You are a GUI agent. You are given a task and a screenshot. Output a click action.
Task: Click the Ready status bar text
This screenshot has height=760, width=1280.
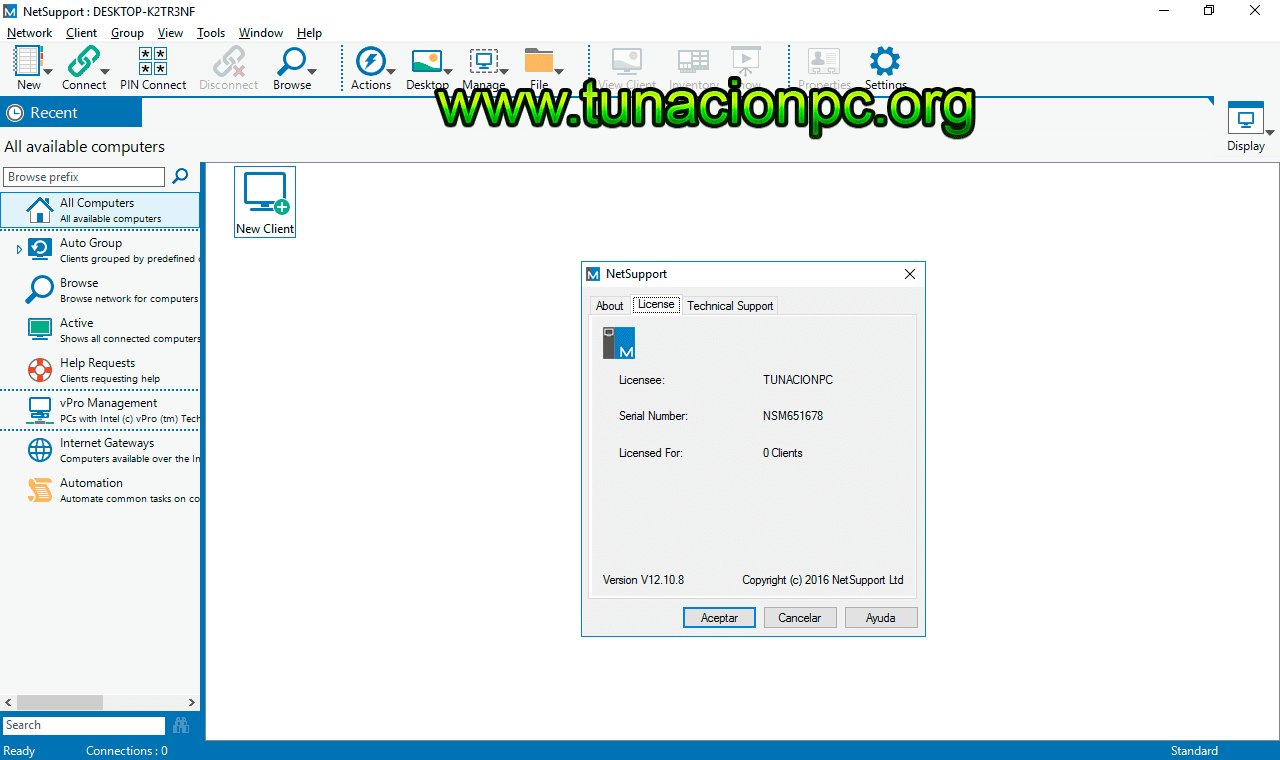(x=19, y=751)
